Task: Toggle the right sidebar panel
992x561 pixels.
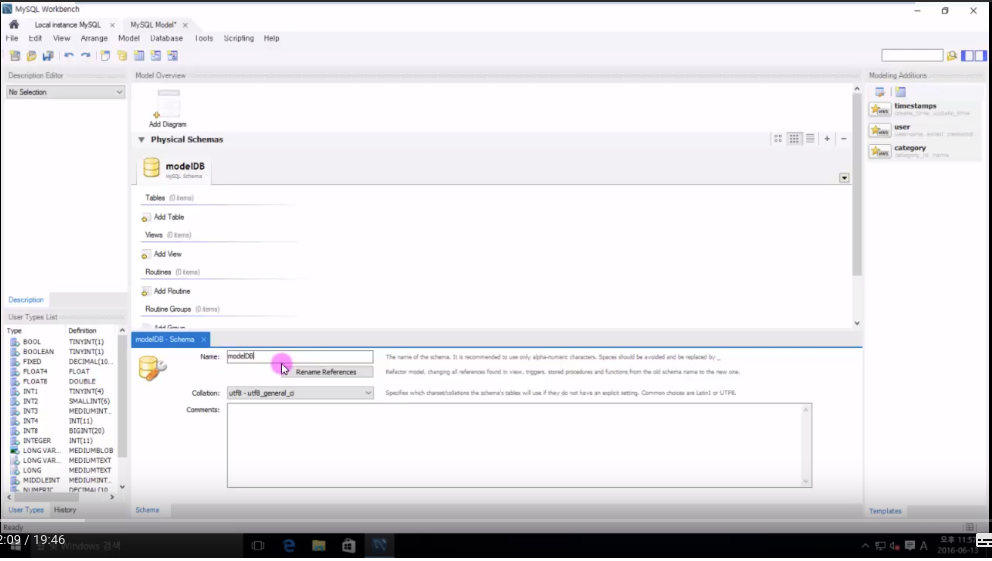Action: pyautogui.click(x=981, y=56)
